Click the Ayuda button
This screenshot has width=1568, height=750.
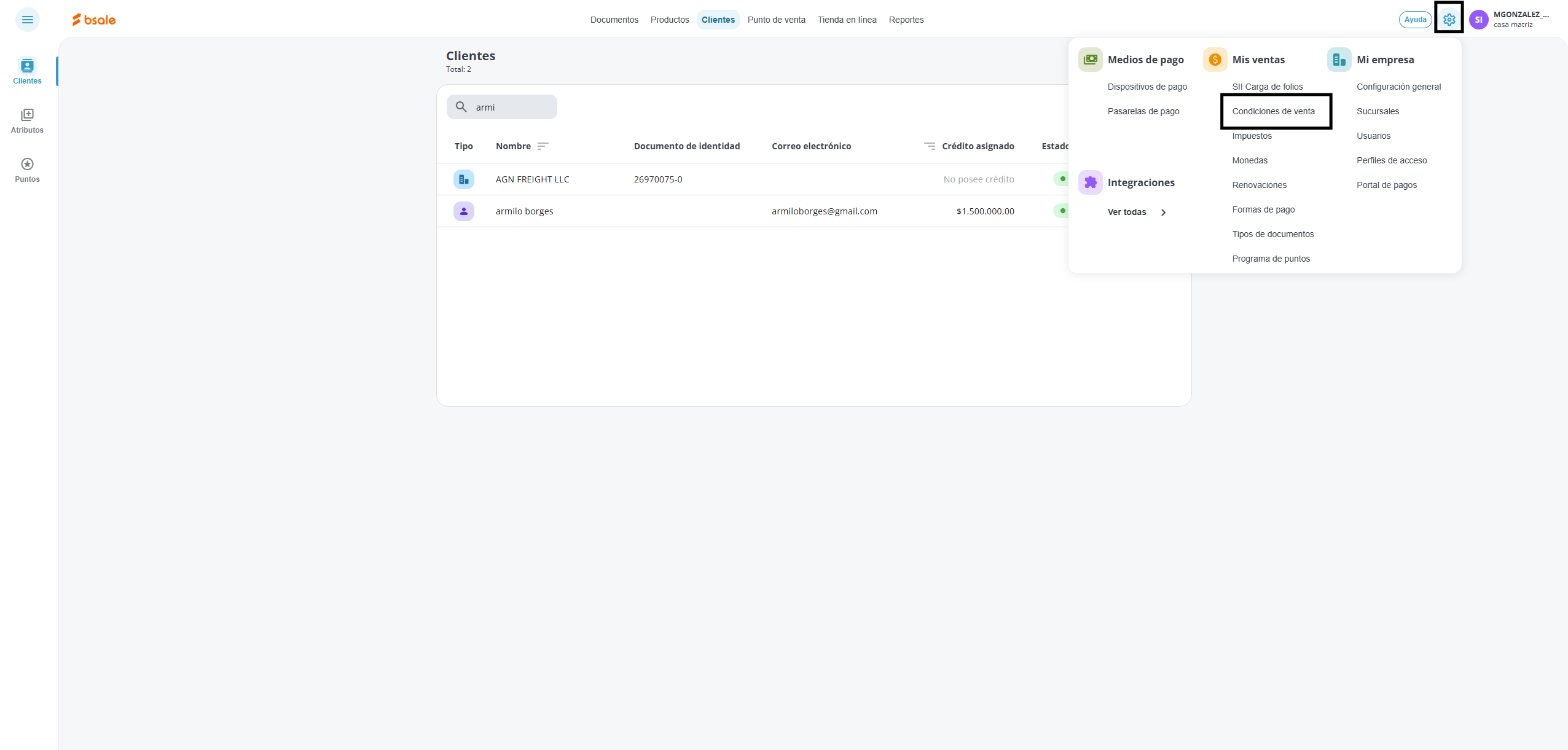tap(1415, 20)
